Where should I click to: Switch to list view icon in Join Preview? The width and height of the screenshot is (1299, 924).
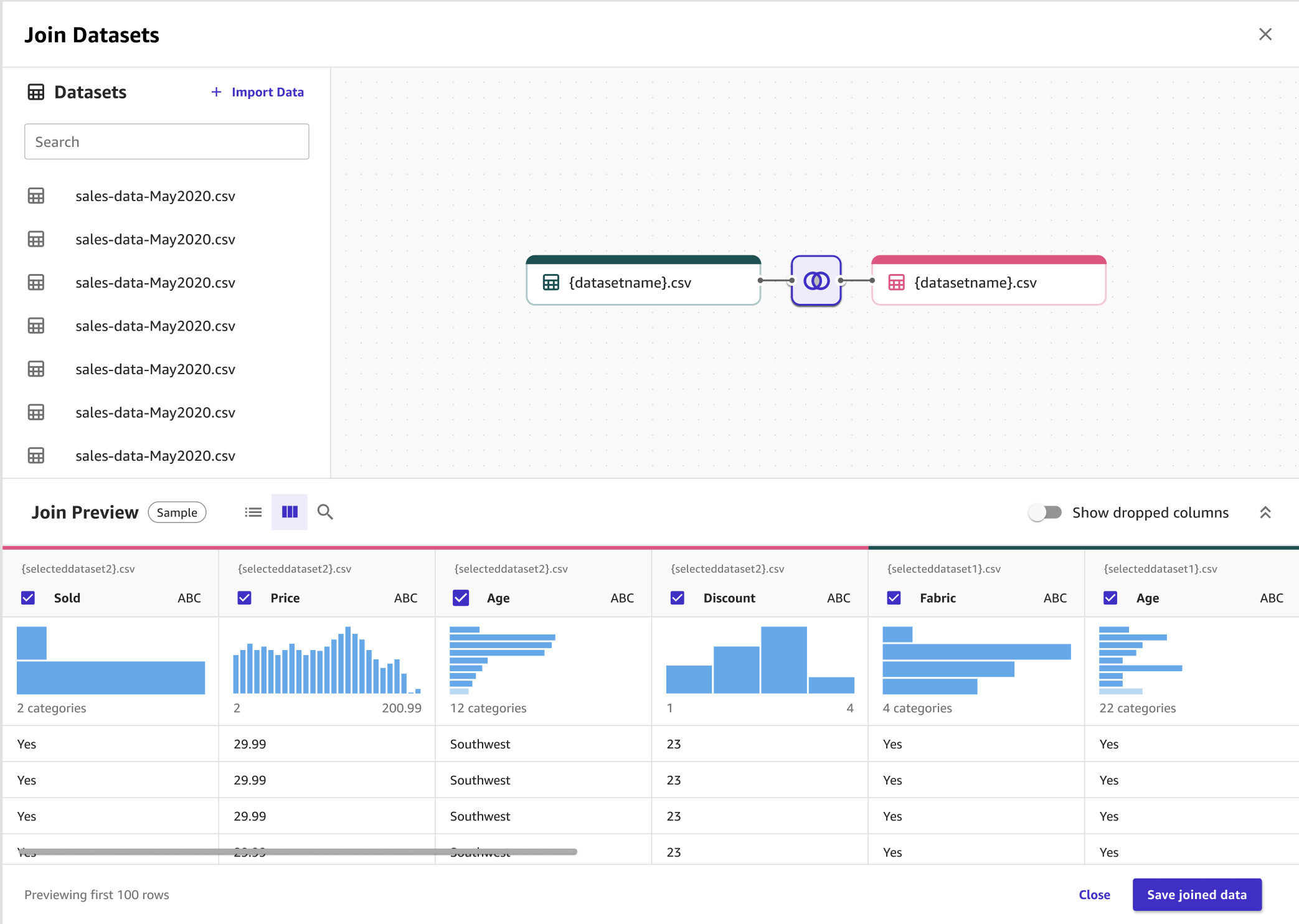(x=253, y=512)
